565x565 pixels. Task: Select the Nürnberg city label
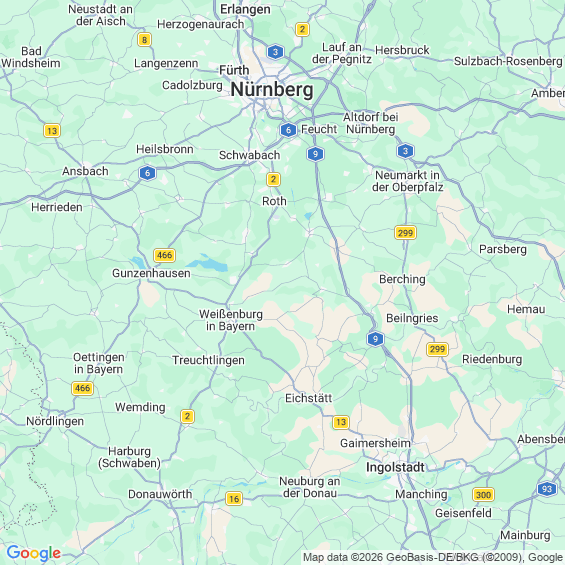(x=272, y=89)
